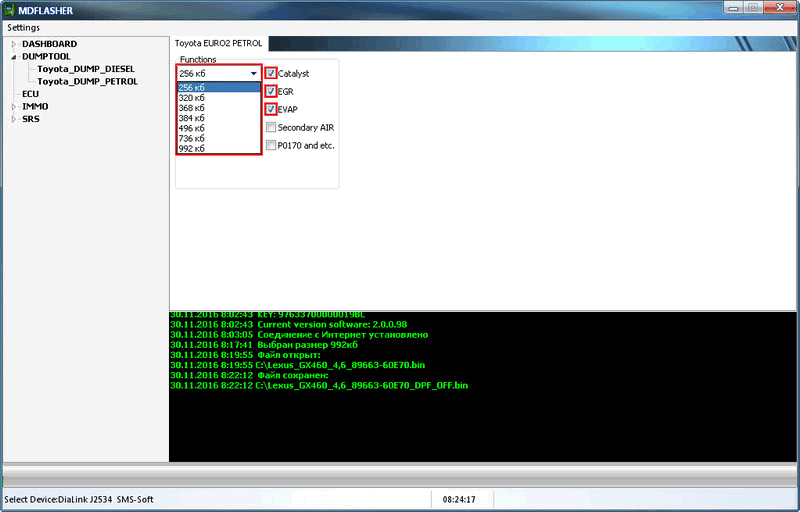Choose 320 кб from the size list
This screenshot has width=800, height=512.
[218, 98]
